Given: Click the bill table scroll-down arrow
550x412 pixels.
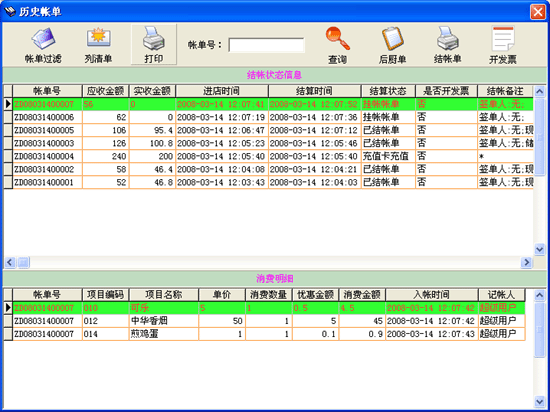Looking at the screenshot, I should point(539,249).
